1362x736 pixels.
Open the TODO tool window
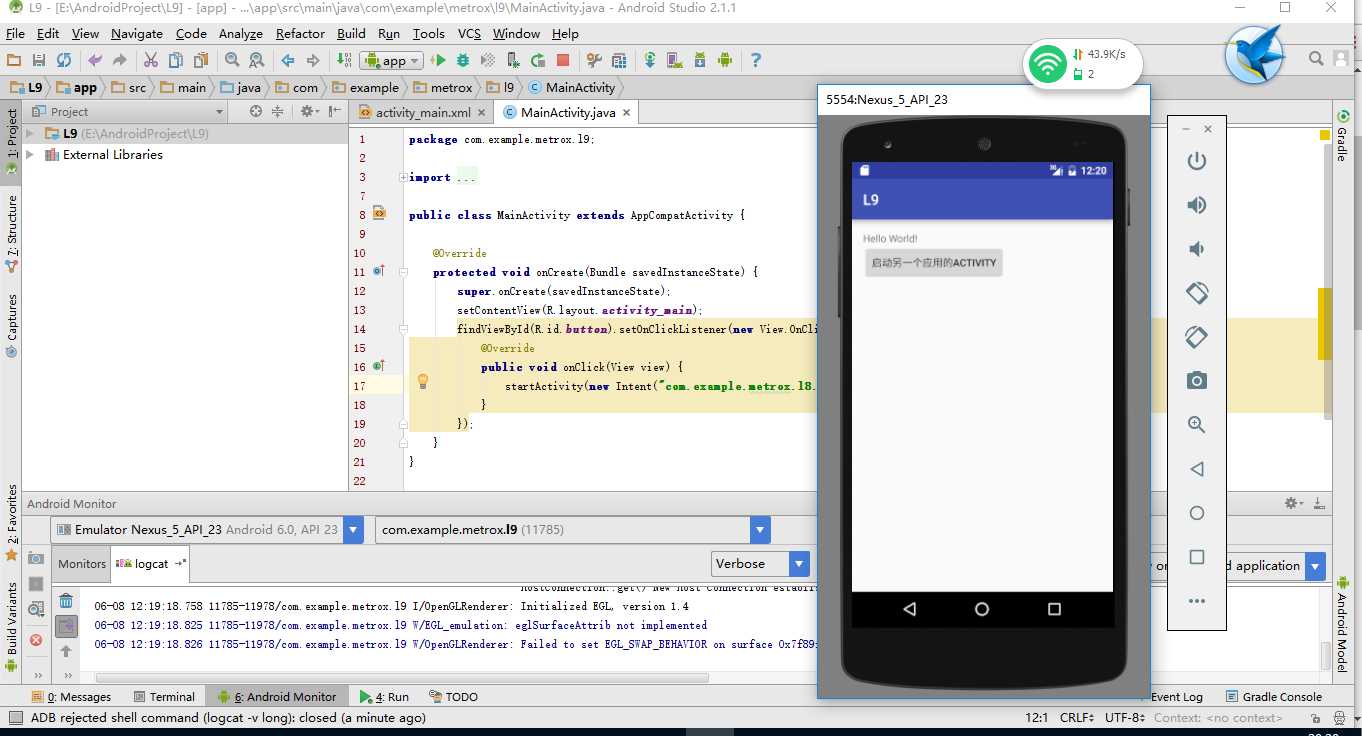(454, 697)
